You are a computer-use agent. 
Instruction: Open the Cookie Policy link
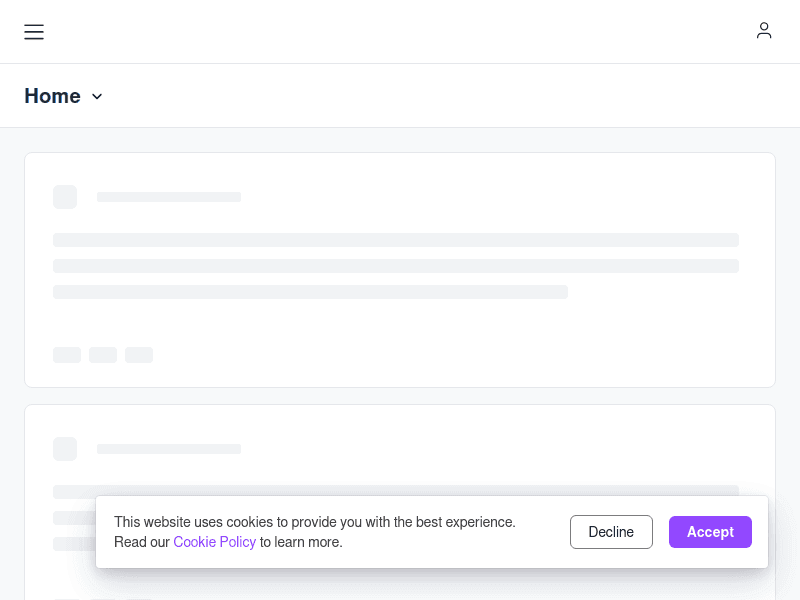click(x=214, y=542)
